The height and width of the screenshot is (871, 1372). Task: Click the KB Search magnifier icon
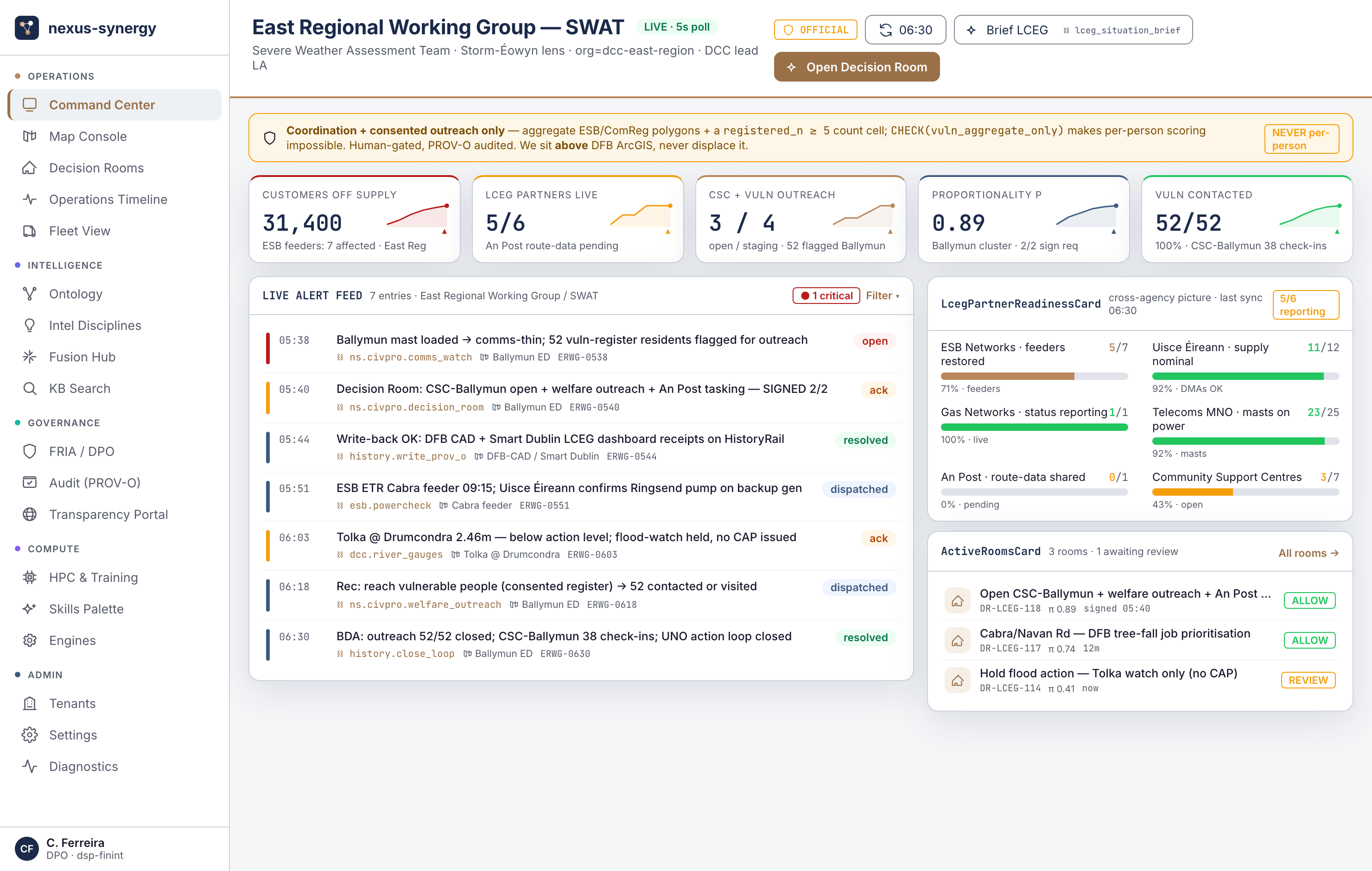30,388
